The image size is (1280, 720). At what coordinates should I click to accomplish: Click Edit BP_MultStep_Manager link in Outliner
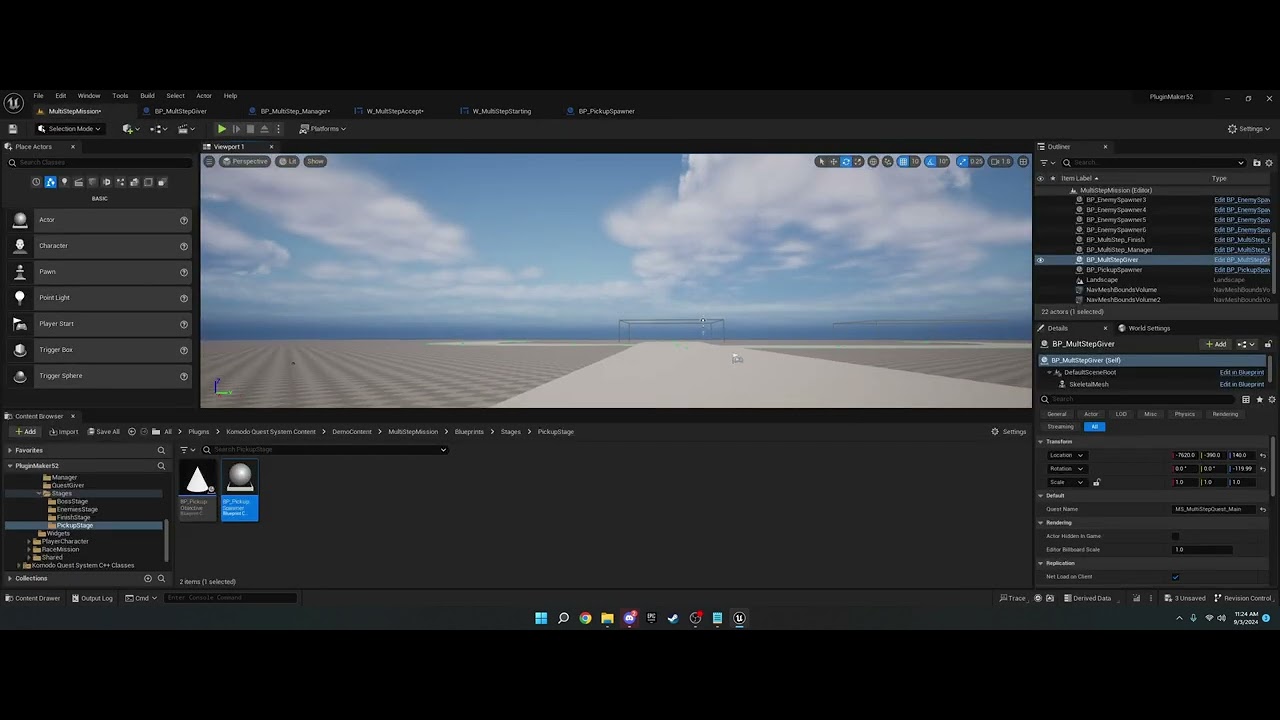[1242, 250]
